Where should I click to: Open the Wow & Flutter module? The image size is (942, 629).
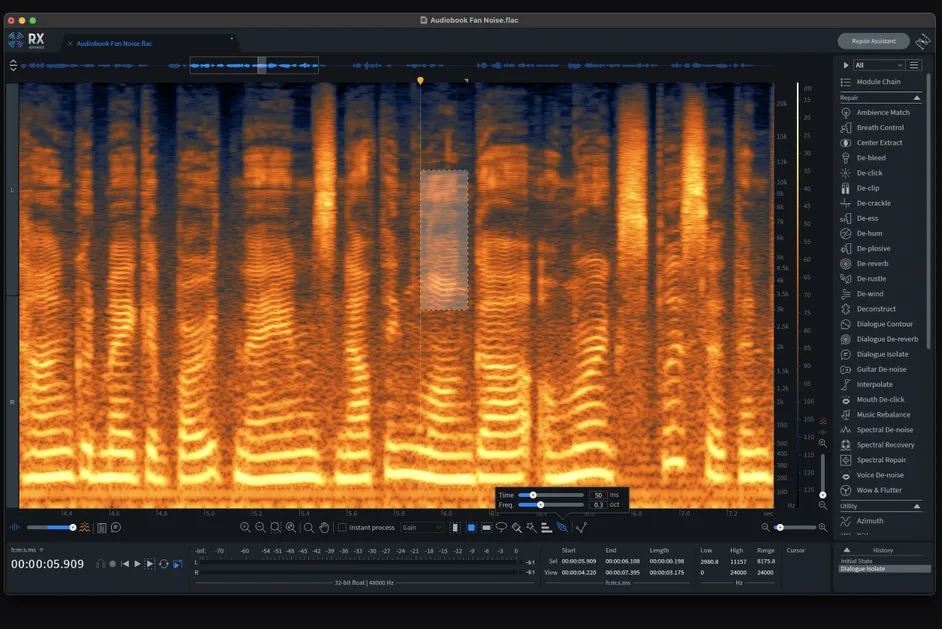point(879,490)
